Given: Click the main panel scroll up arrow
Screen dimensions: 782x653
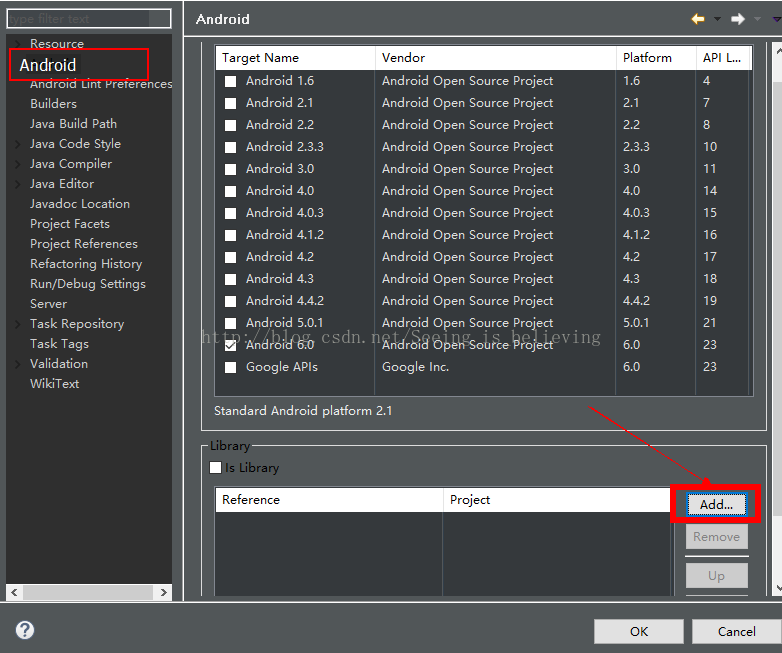Looking at the screenshot, I should tap(778, 51).
